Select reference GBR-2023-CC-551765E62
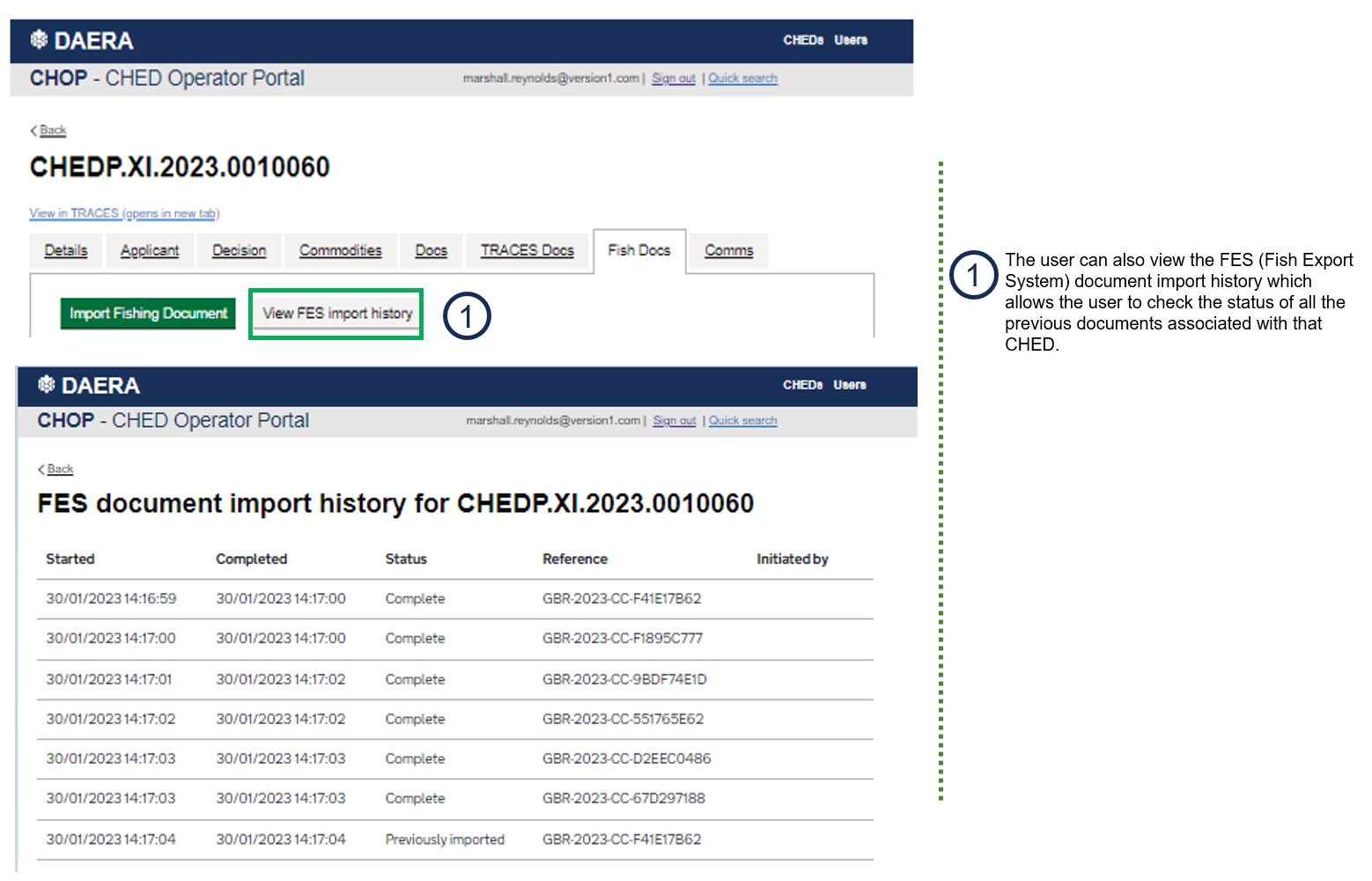The height and width of the screenshot is (881, 1372). [623, 719]
